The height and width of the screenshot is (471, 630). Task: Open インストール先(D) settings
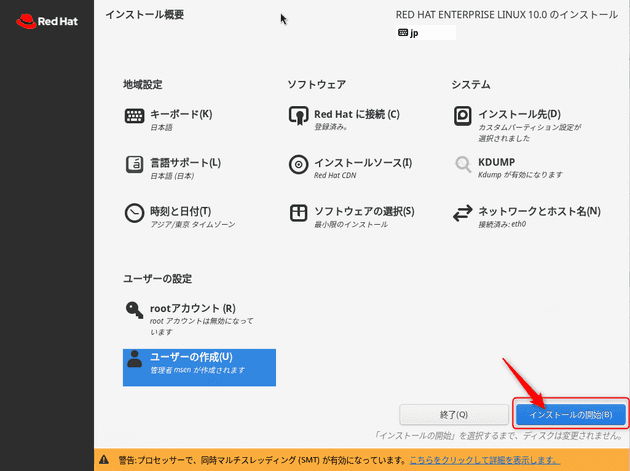click(x=519, y=114)
